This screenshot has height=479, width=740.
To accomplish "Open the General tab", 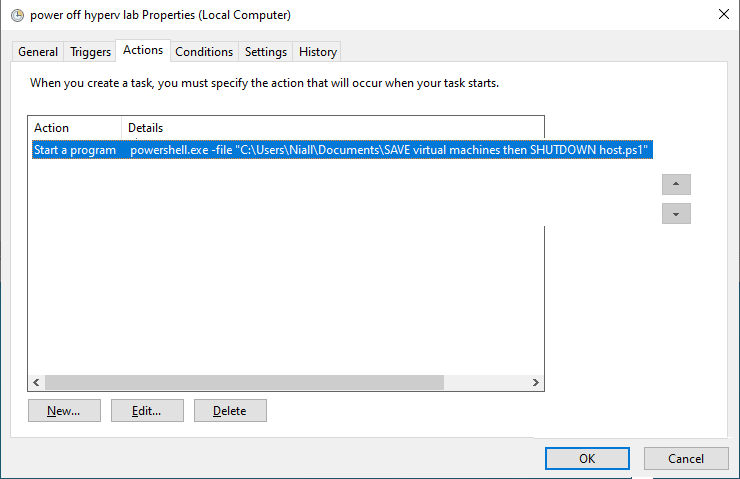I will point(38,51).
